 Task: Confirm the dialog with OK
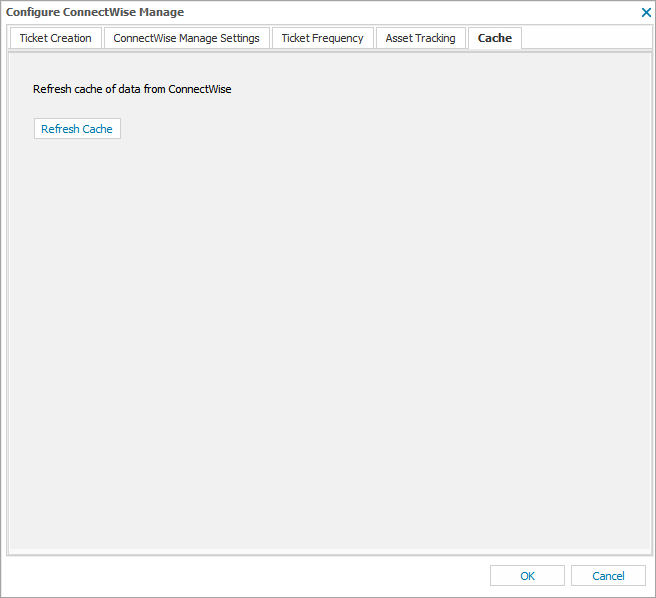(527, 576)
